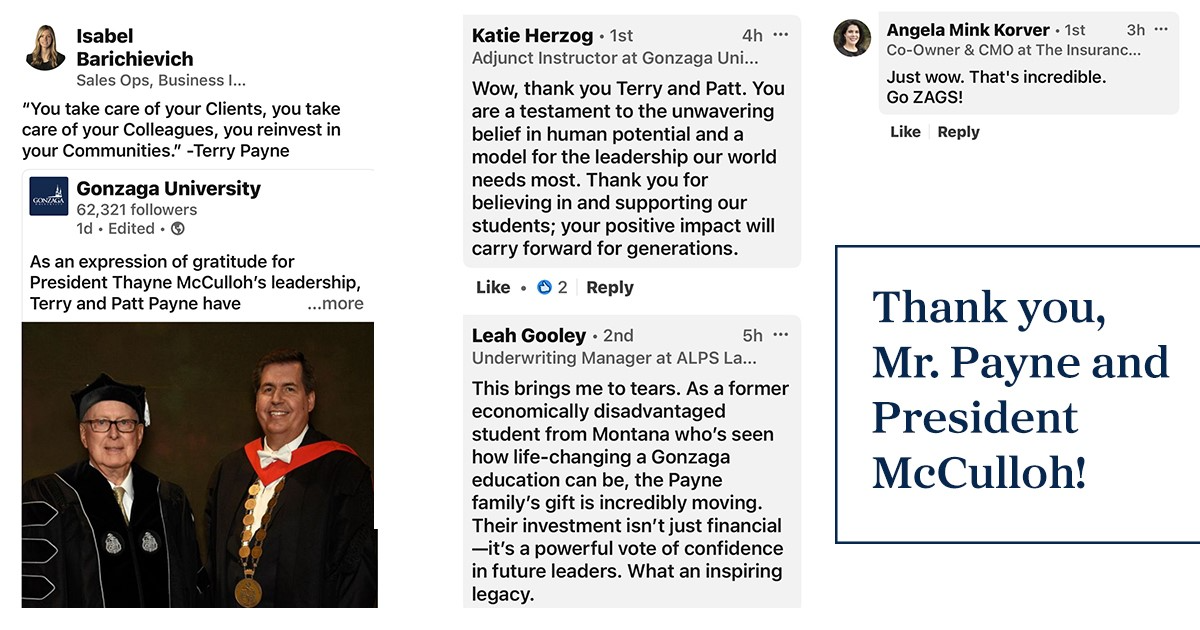Image resolution: width=1200 pixels, height=630 pixels.
Task: Reply to Katie Herzog's comment
Action: click(x=610, y=287)
